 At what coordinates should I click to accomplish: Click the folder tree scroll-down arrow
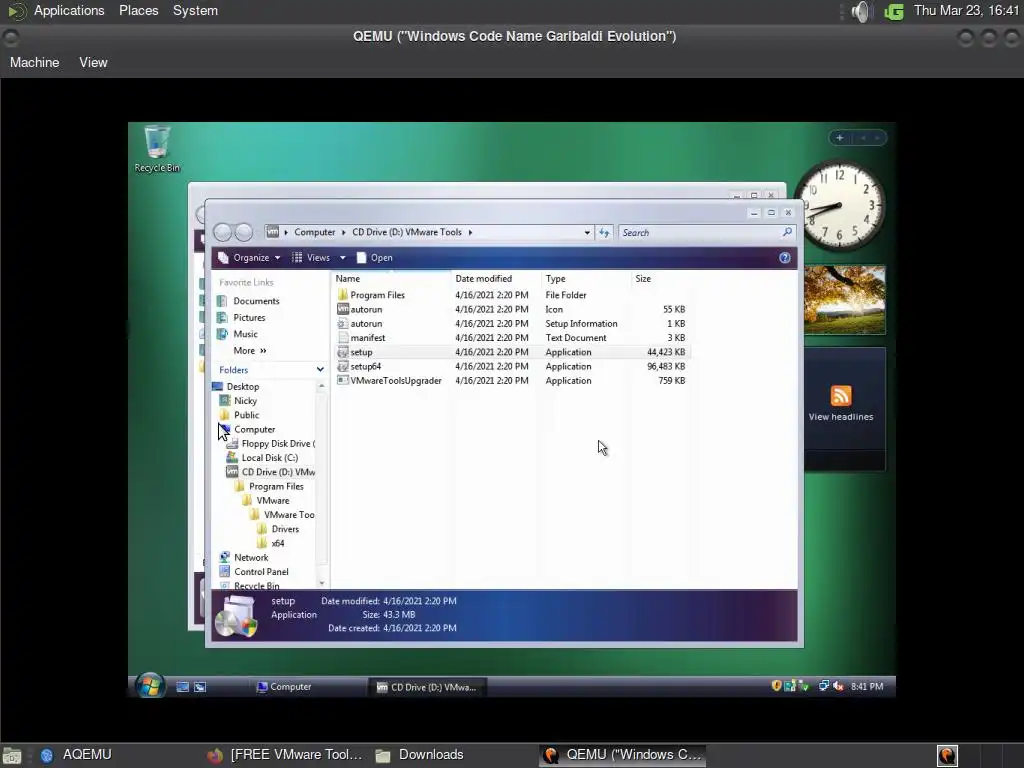pyautogui.click(x=322, y=583)
